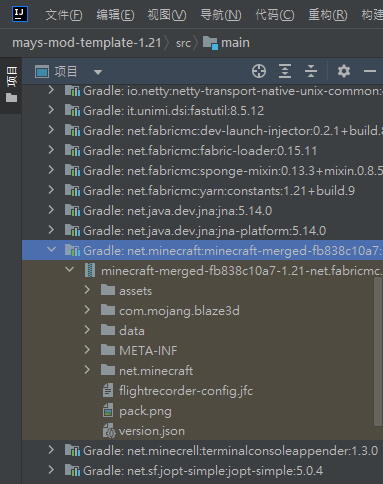Viewport: 383px width, 484px height.
Task: Click the com.mojang.blaze3d folder icon
Action: 108,310
